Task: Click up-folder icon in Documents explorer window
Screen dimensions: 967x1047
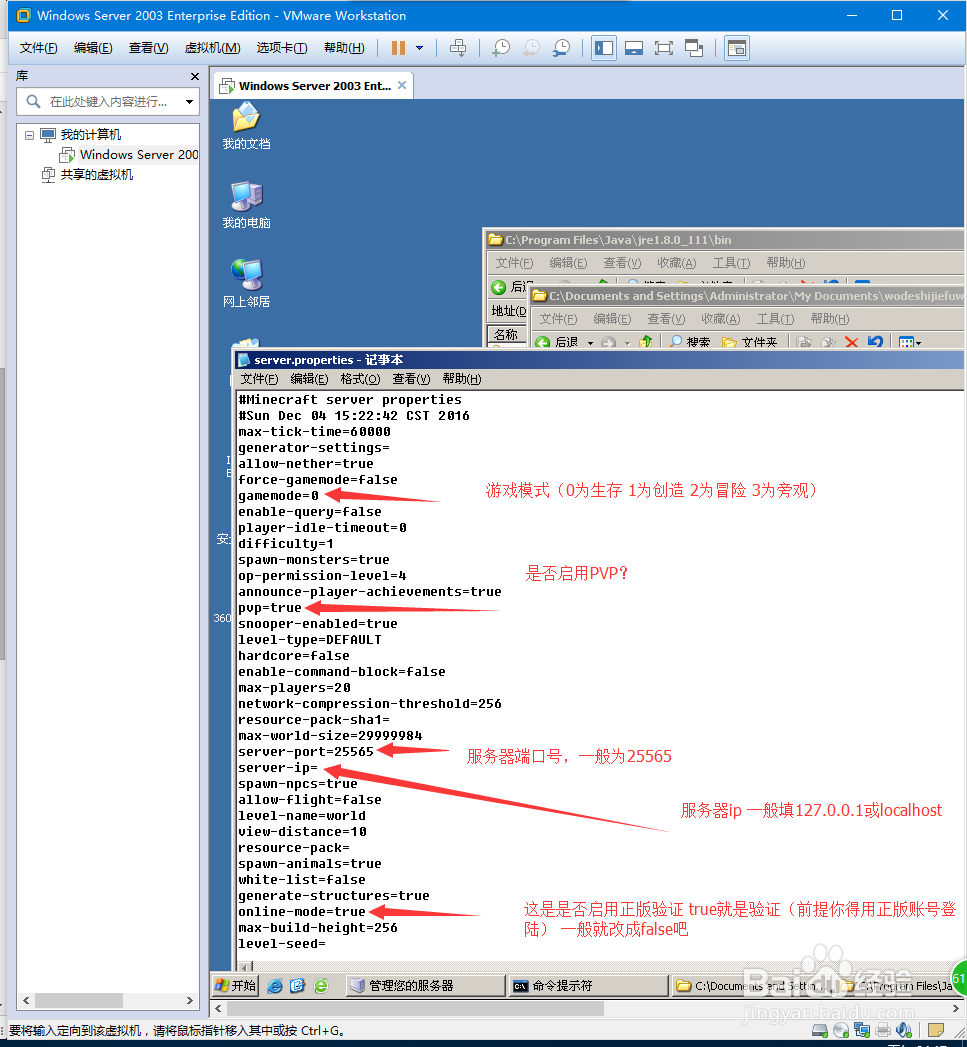Action: [645, 342]
